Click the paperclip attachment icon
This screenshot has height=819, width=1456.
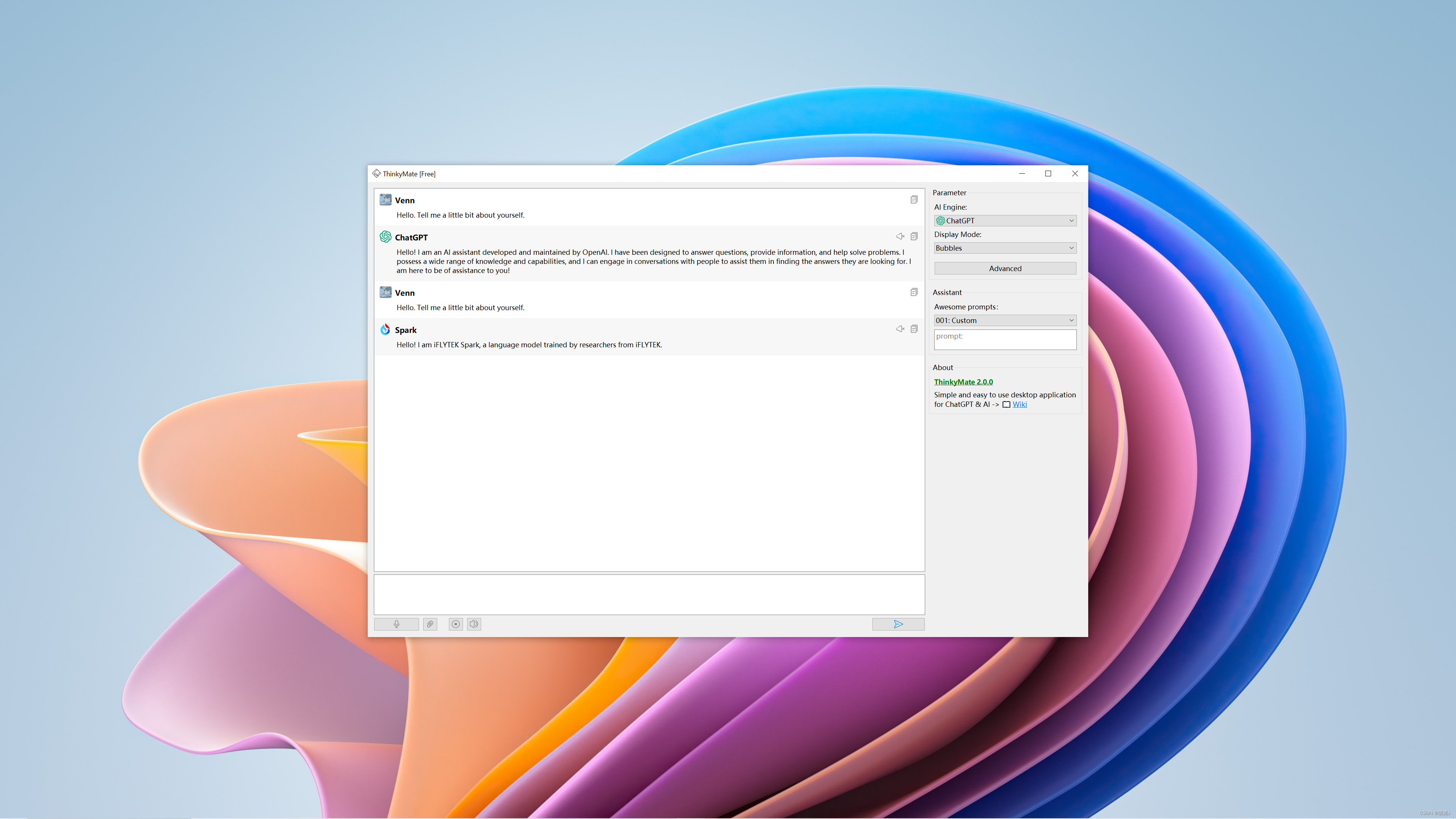430,624
